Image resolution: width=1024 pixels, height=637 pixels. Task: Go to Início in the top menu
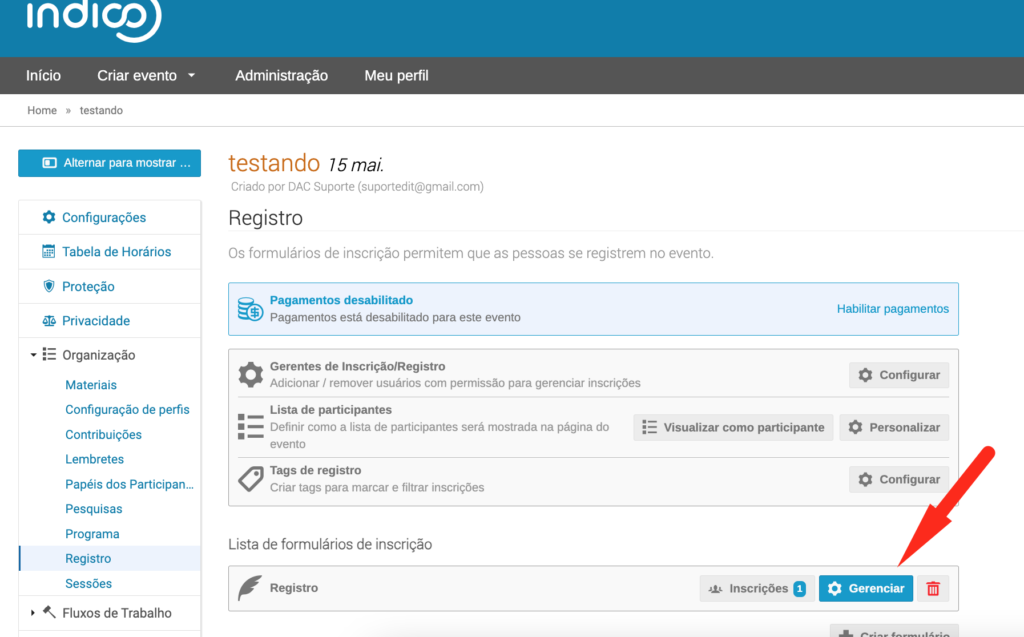coord(43,76)
